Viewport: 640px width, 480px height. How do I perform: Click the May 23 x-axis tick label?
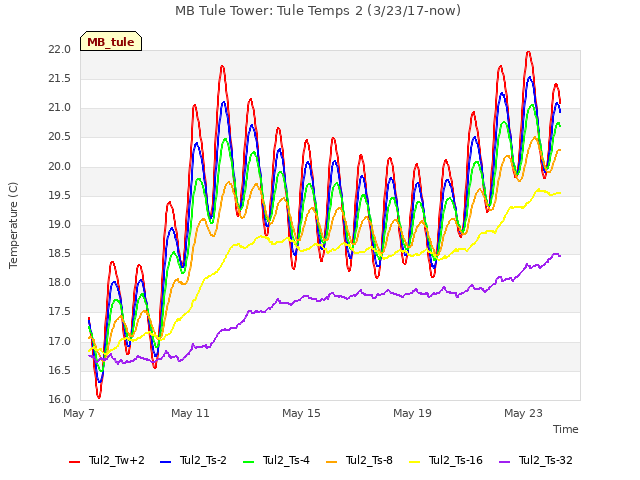[x=523, y=413]
